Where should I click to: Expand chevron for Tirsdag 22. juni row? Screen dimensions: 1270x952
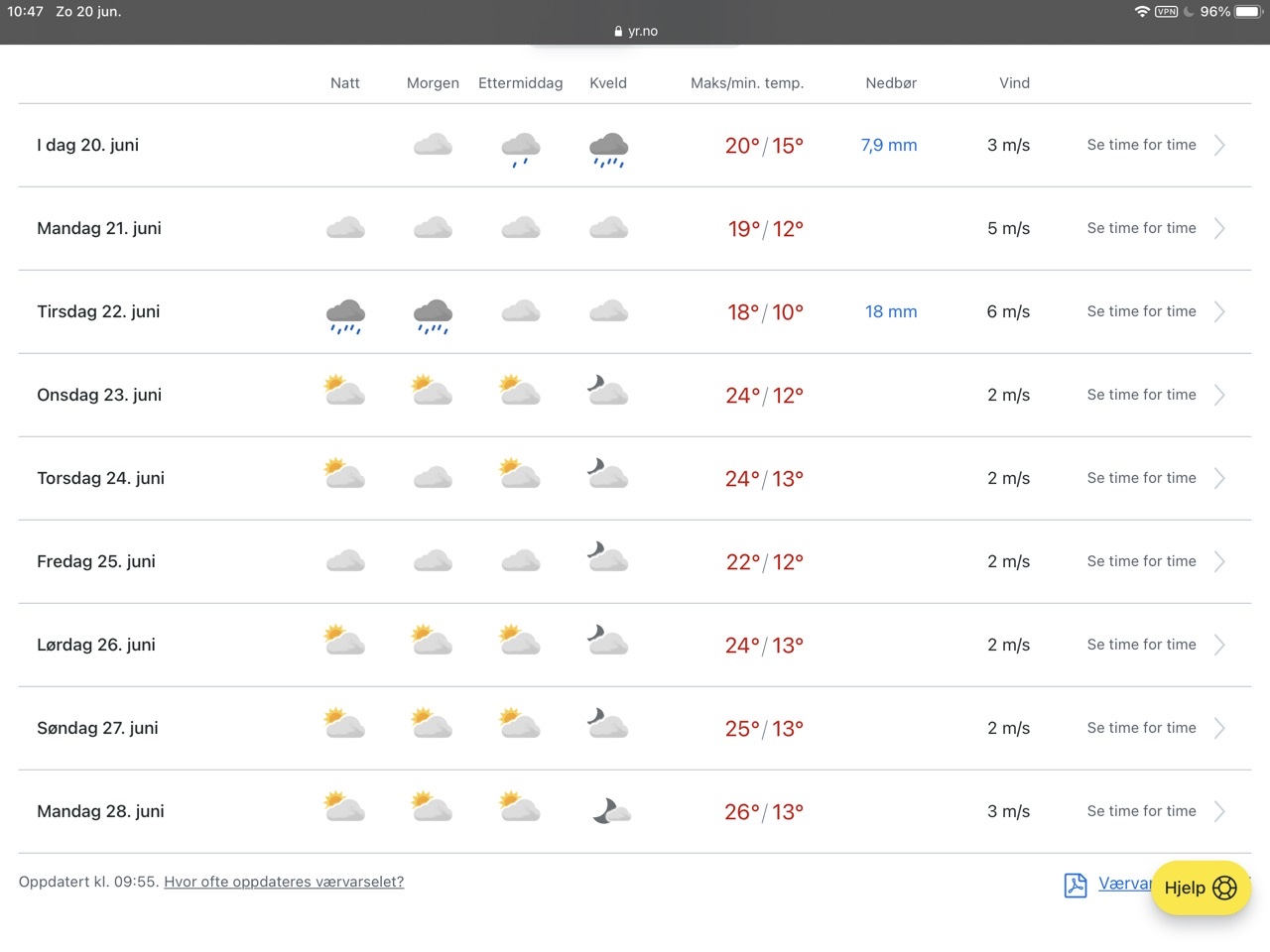pos(1220,311)
